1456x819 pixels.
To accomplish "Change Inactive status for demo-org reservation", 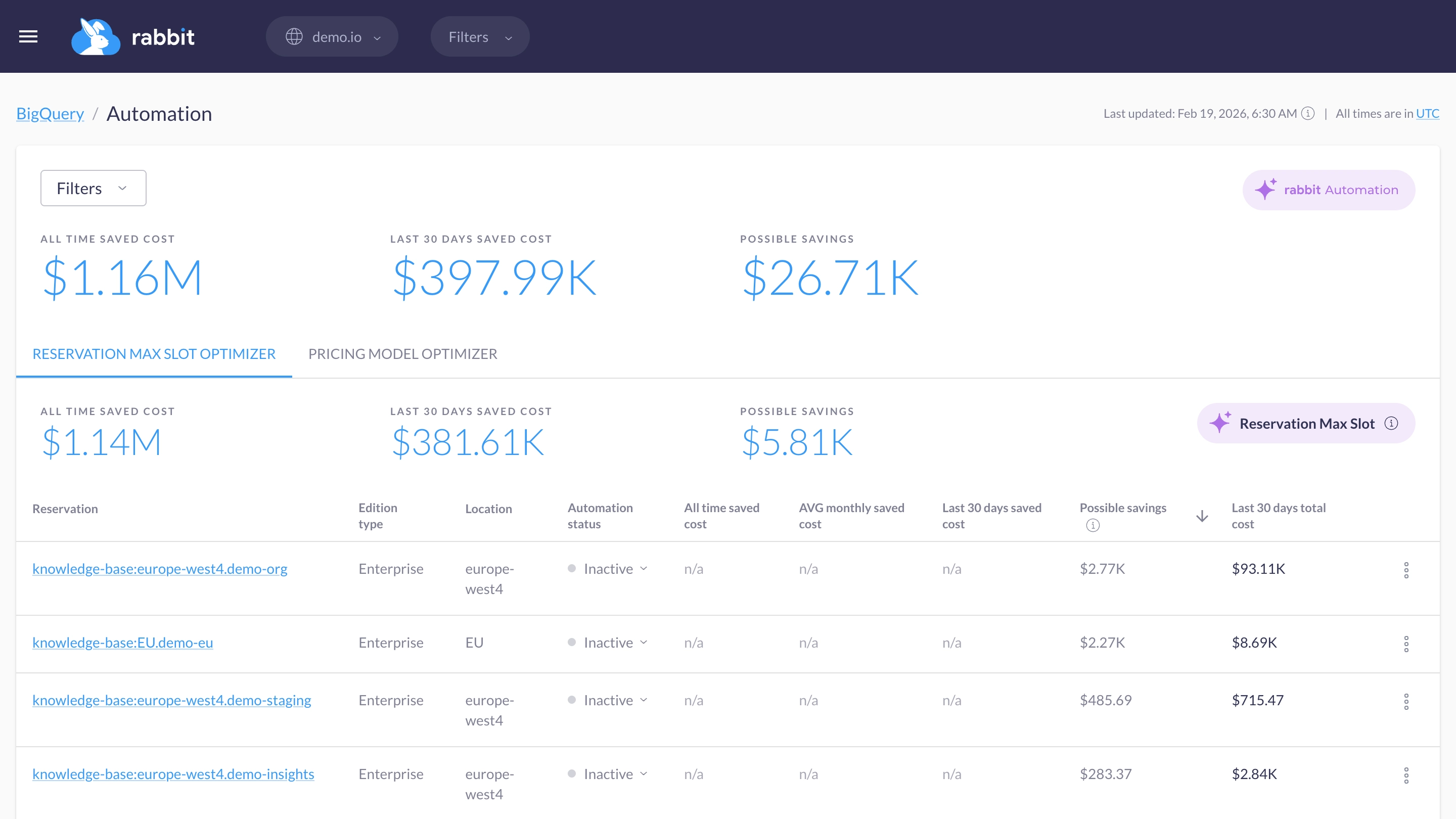I will click(608, 569).
